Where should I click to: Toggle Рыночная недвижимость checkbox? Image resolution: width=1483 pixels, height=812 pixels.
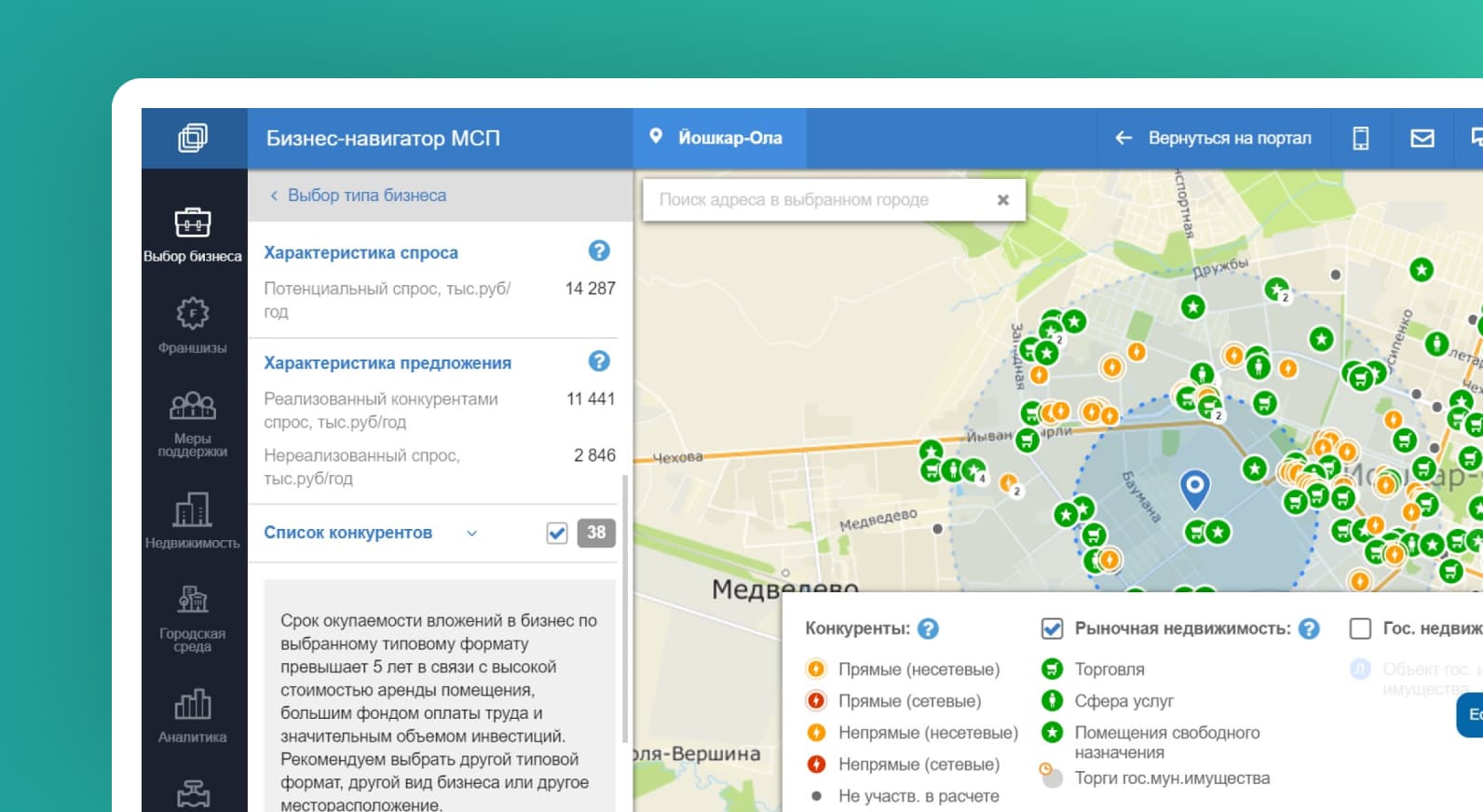tap(1052, 629)
